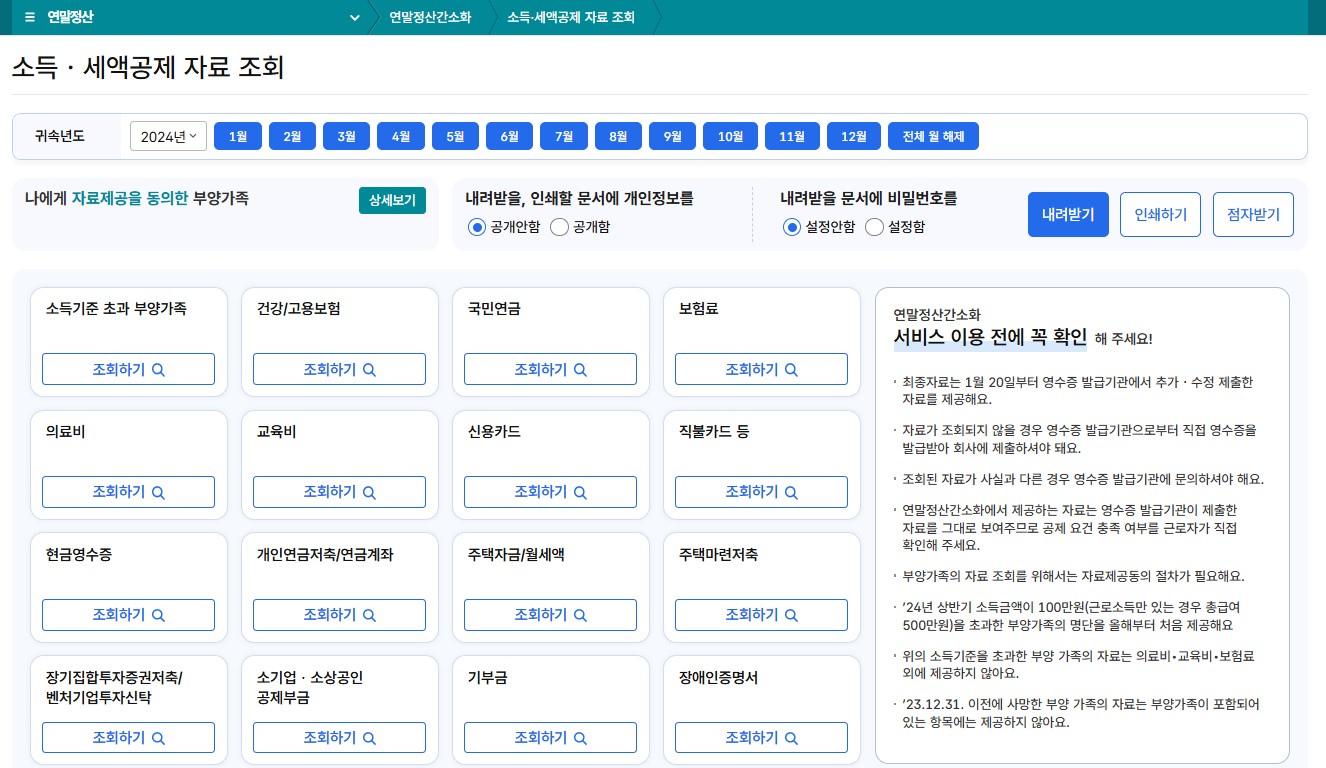Viewport: 1326px width, 768px height.
Task: Open the side navigation via hamburger icon
Action: coord(29,17)
